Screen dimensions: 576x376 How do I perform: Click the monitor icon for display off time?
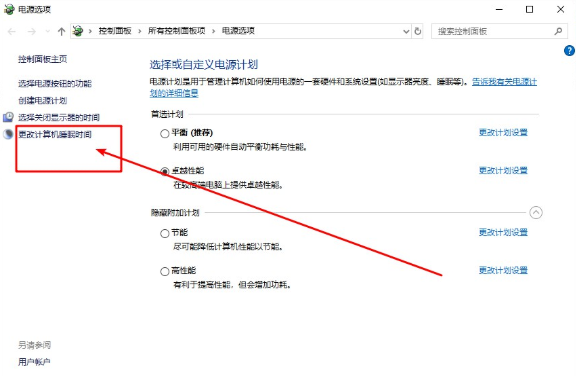coord(8,117)
